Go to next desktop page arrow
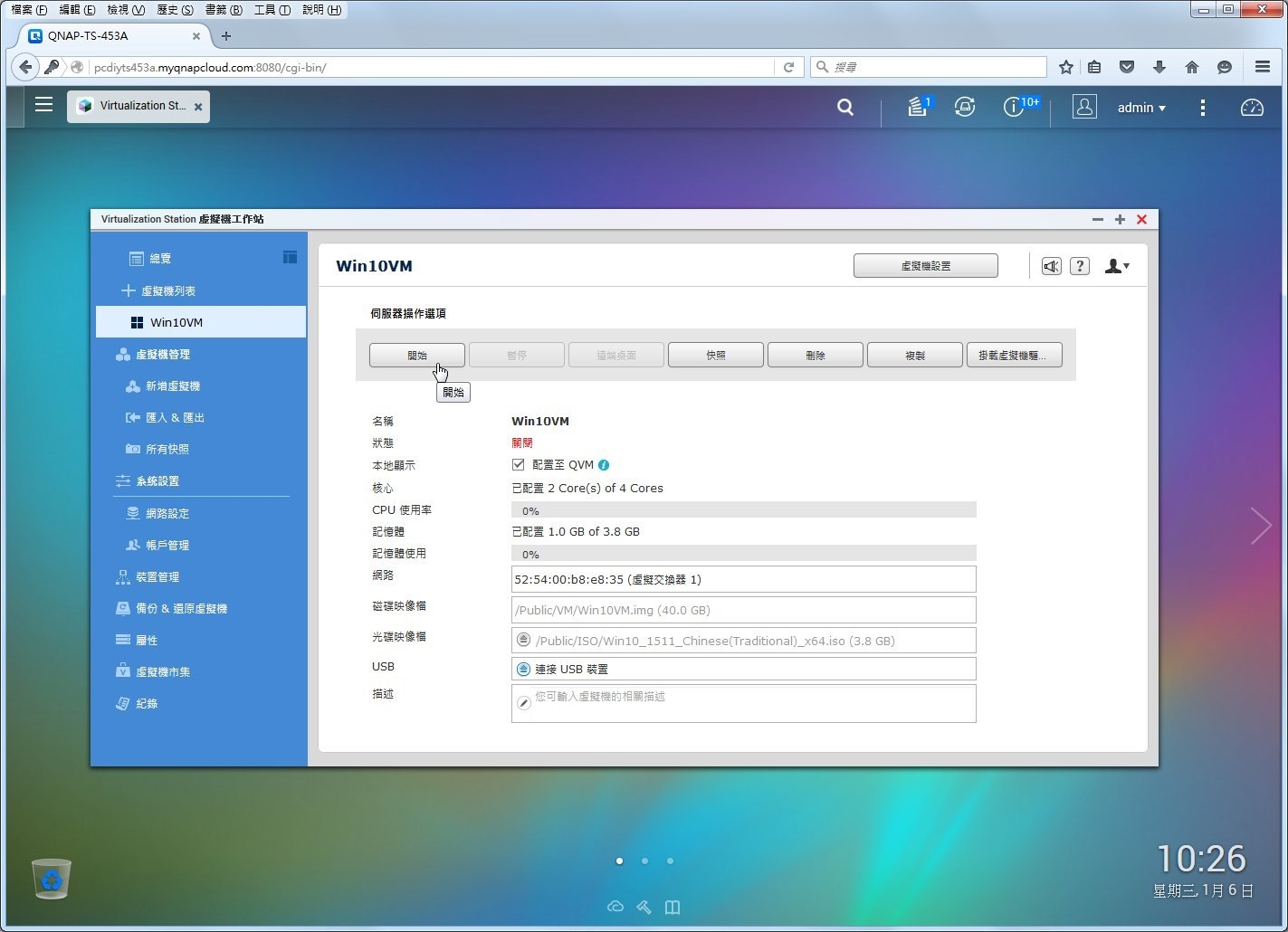 (1261, 526)
